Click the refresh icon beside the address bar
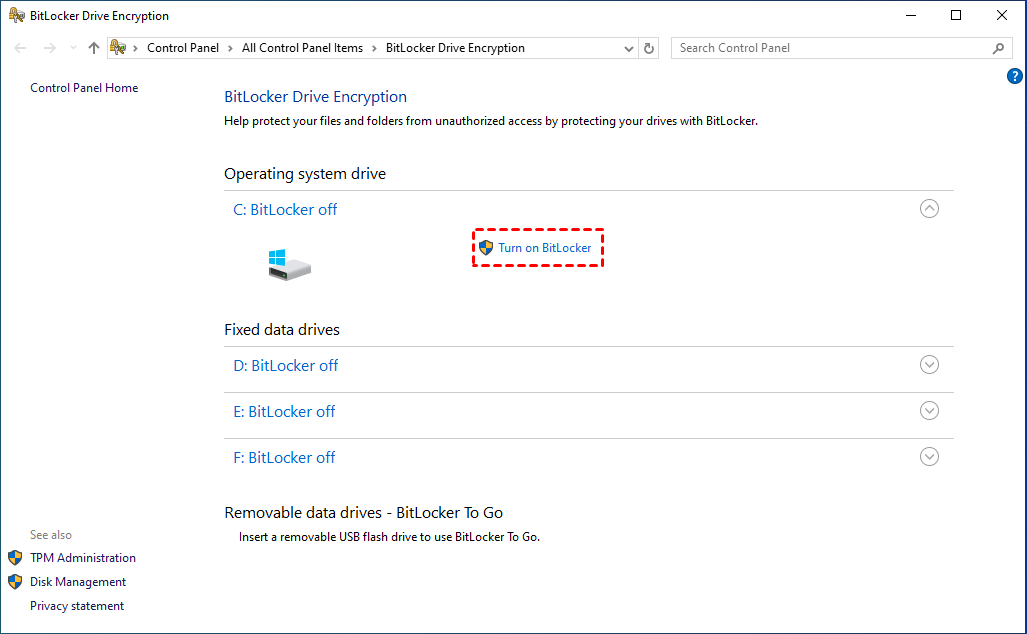The width and height of the screenshot is (1027, 634). pyautogui.click(x=648, y=48)
